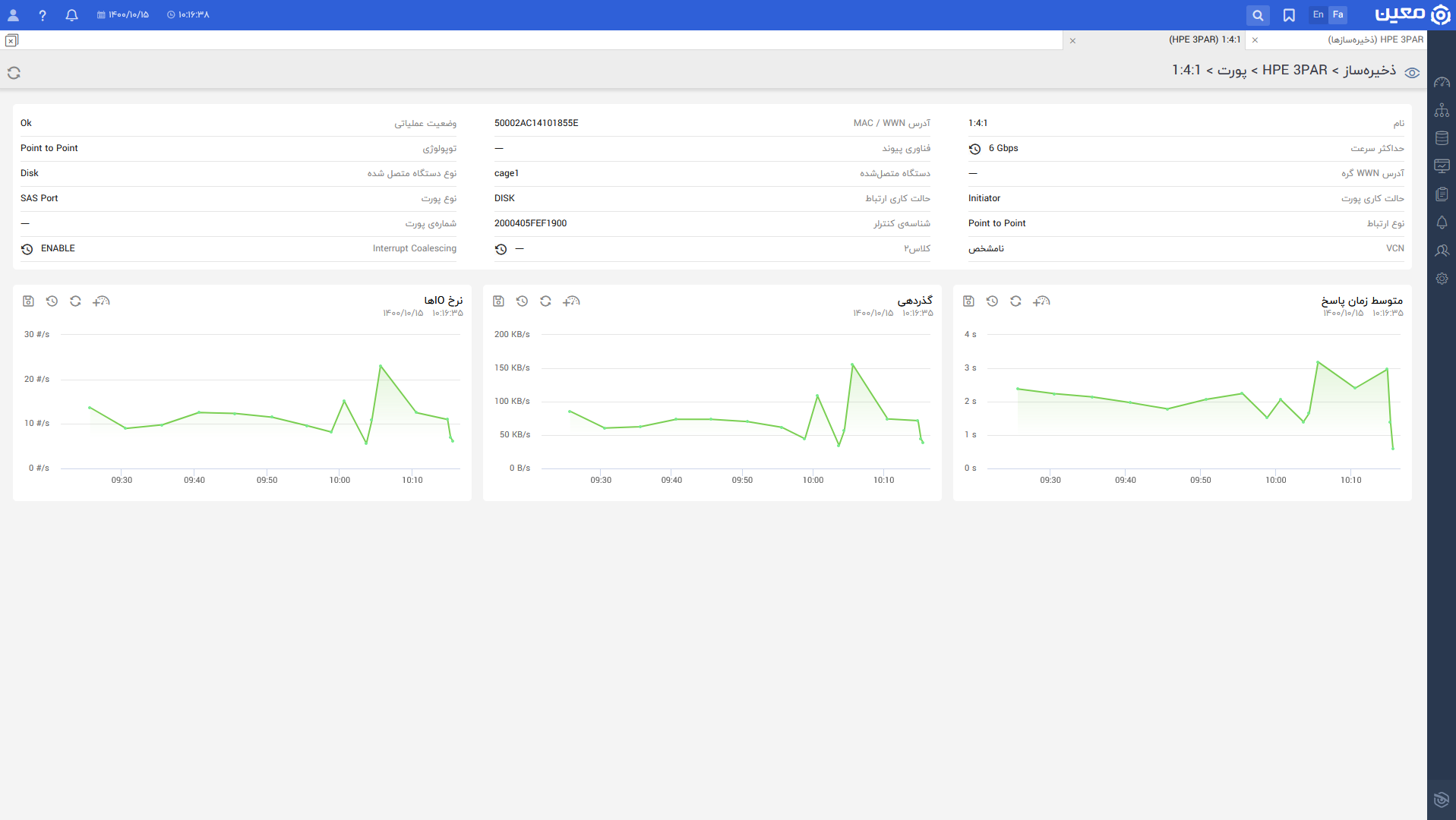Click the نرخ IOها chart title
Image resolution: width=1456 pixels, height=820 pixels.
444,301
